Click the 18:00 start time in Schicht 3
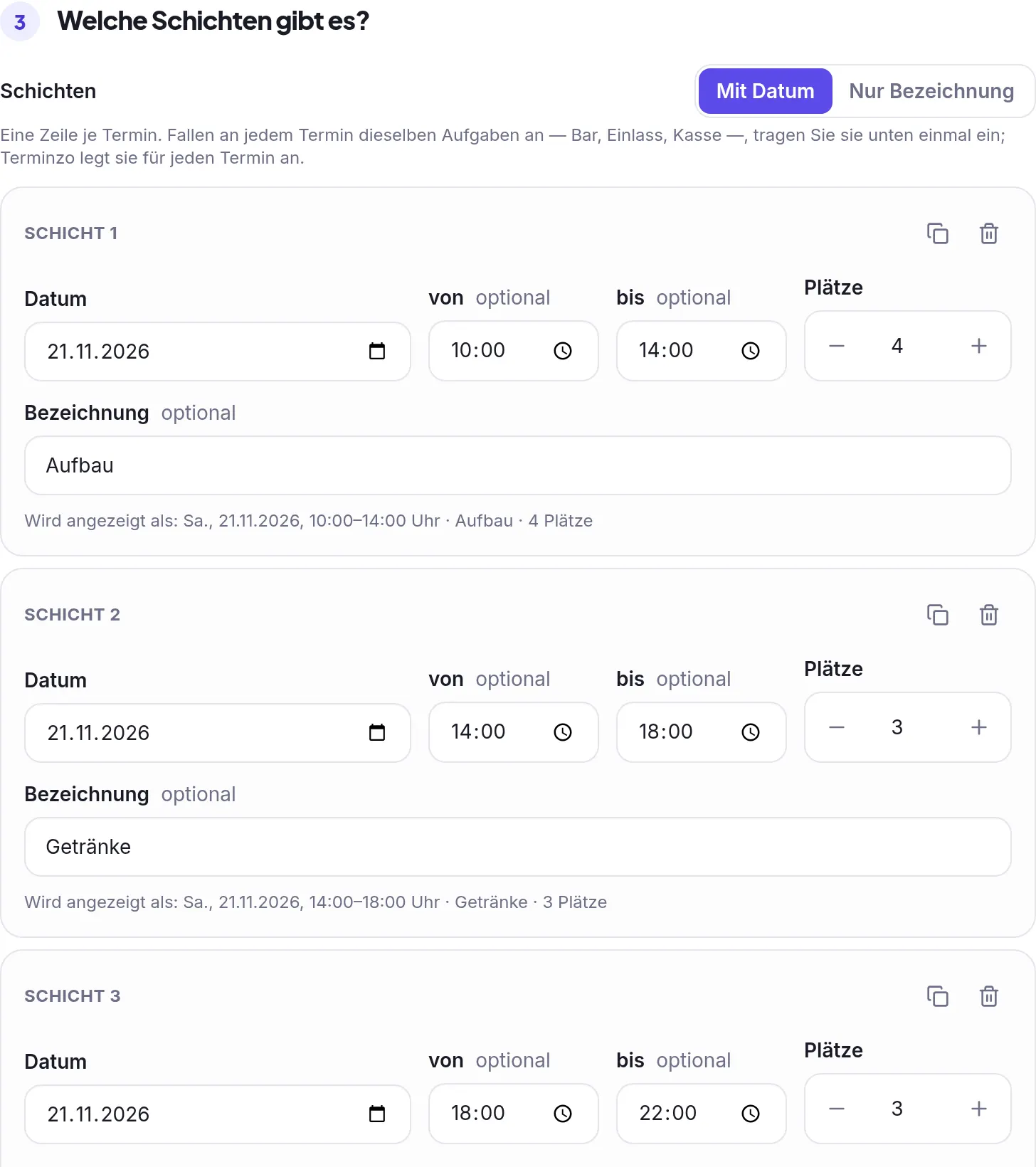 coord(478,1113)
